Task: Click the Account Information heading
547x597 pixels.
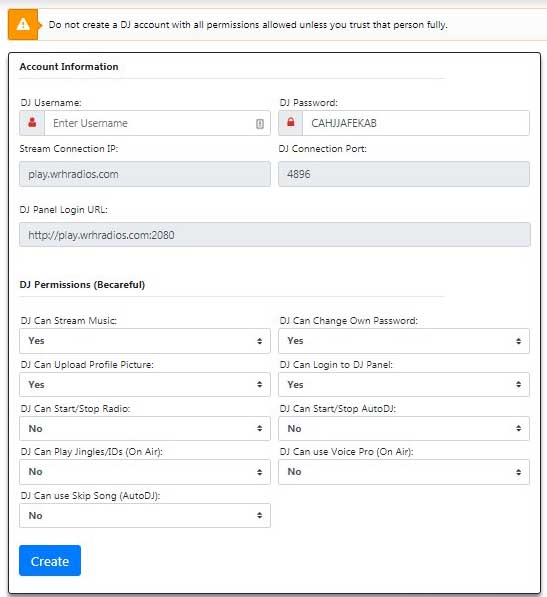Action: pyautogui.click(x=69, y=67)
